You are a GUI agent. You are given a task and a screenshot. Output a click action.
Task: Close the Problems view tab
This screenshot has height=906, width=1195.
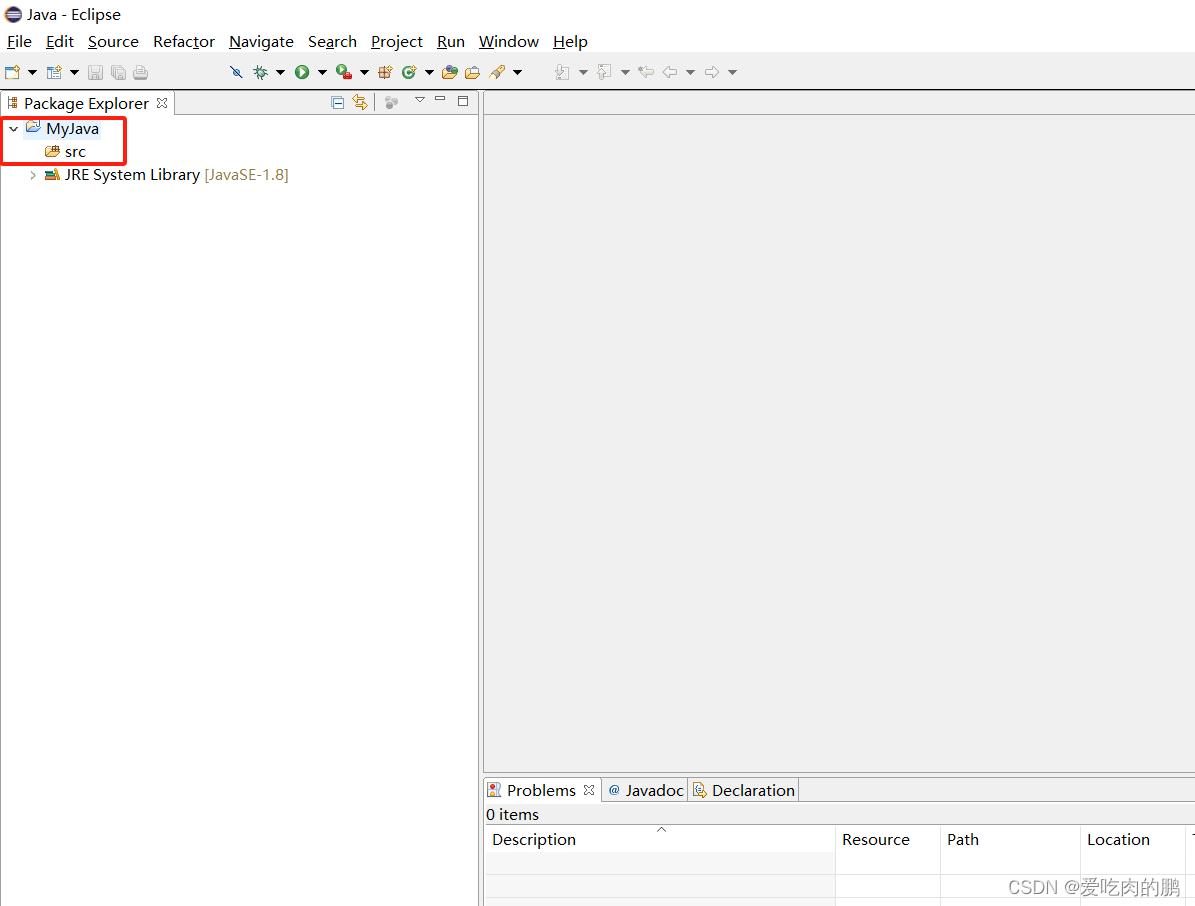(x=588, y=790)
